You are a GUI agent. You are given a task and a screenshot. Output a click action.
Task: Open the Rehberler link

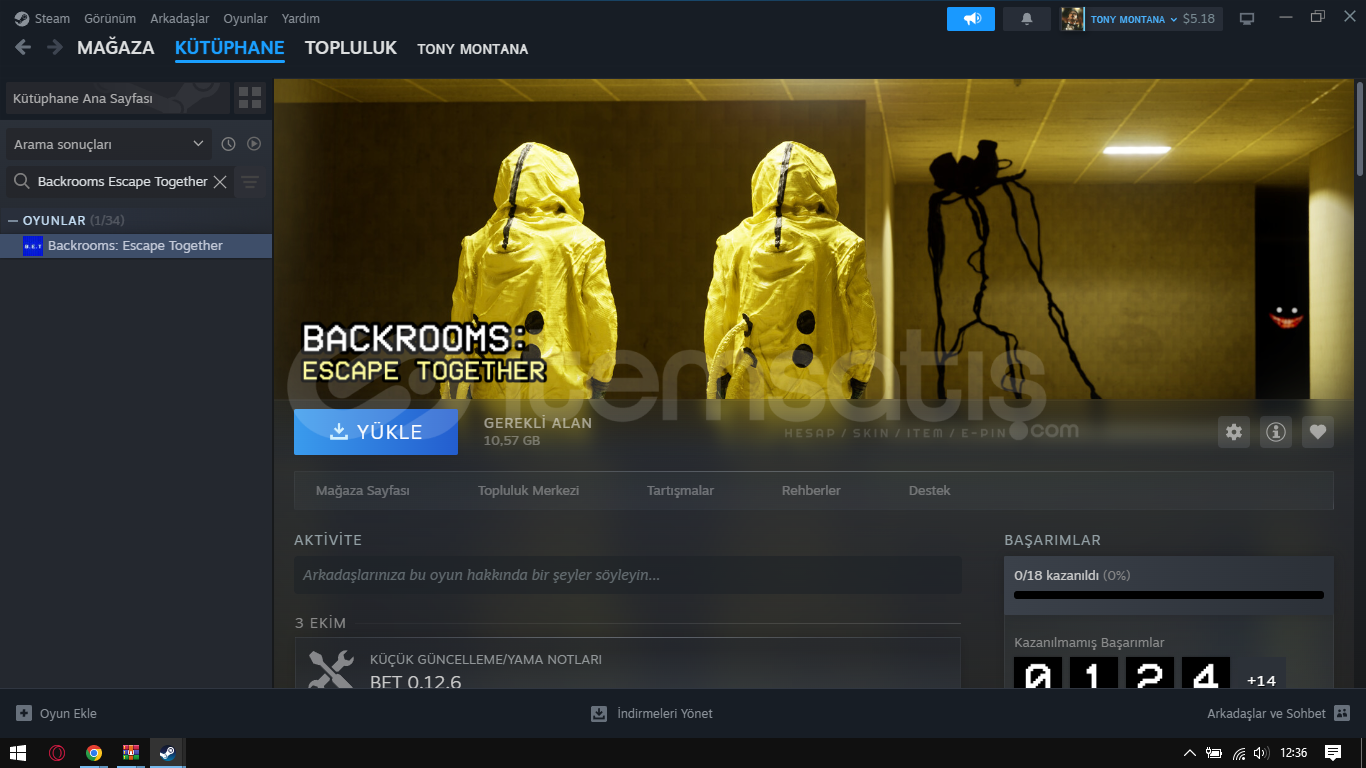(x=811, y=491)
